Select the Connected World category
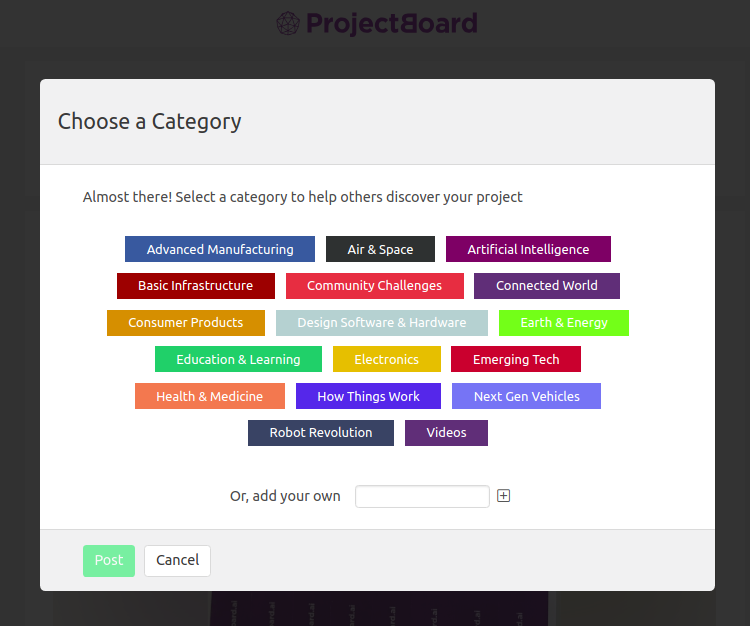 tap(547, 286)
